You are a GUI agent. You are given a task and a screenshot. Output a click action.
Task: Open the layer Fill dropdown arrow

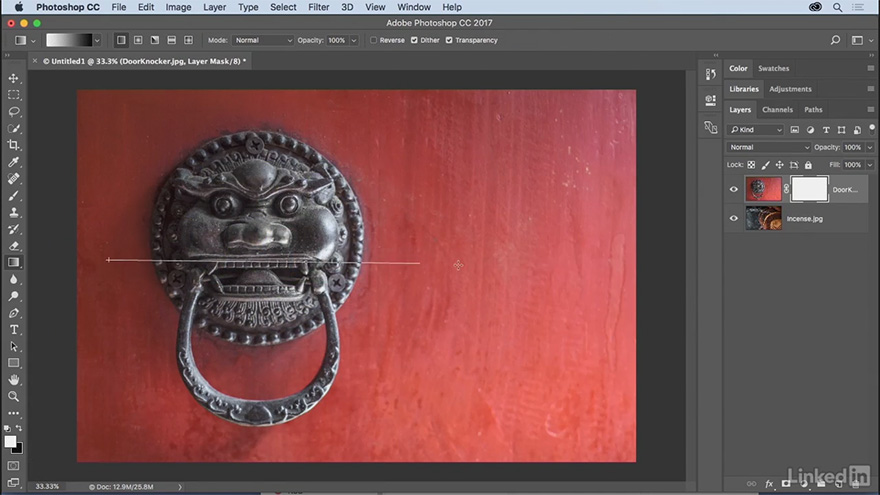[870, 165]
